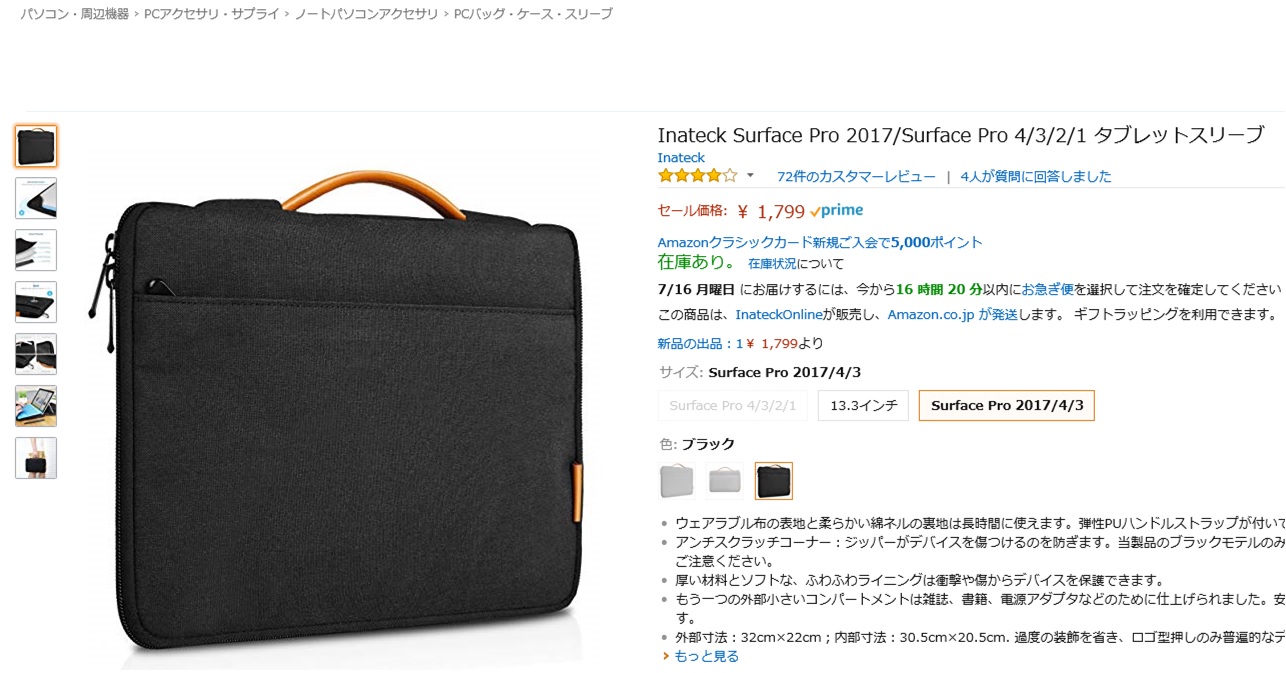Choose the 13.3インチ size option
This screenshot has height=673, width=1286.
[x=863, y=406]
